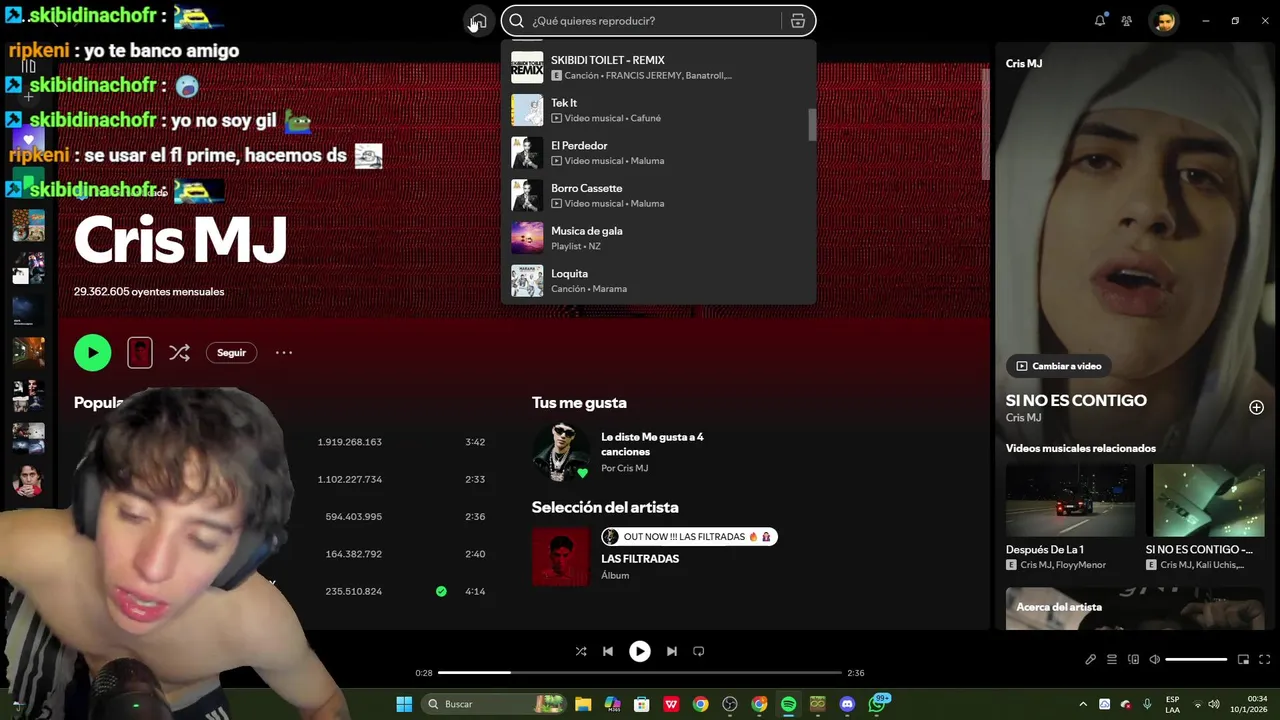
Task: Open the LAS FILTRADAS red album cover
Action: coord(561,557)
